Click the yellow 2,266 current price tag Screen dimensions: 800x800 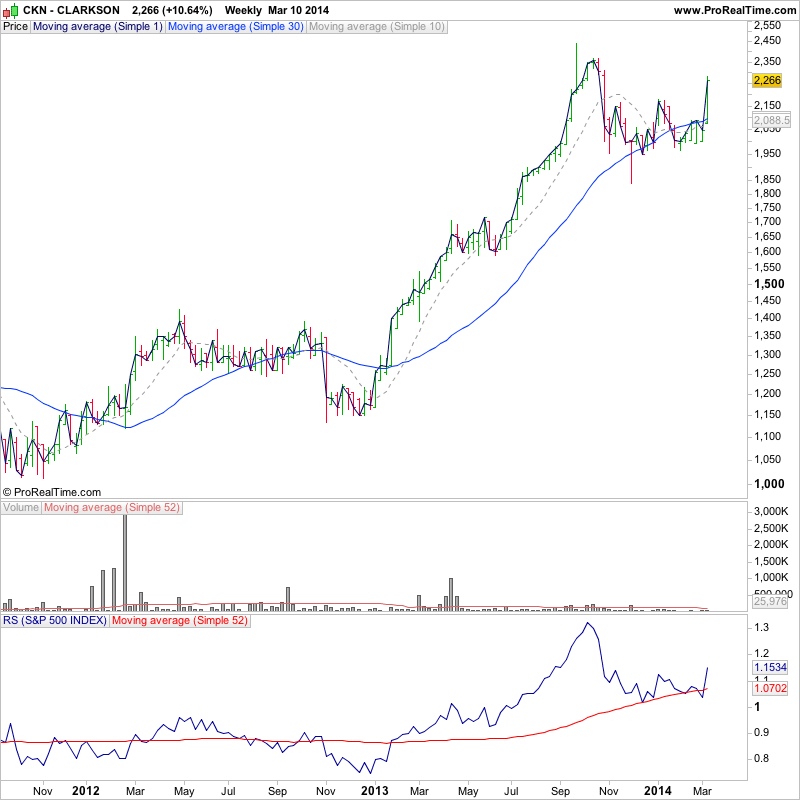point(767,80)
